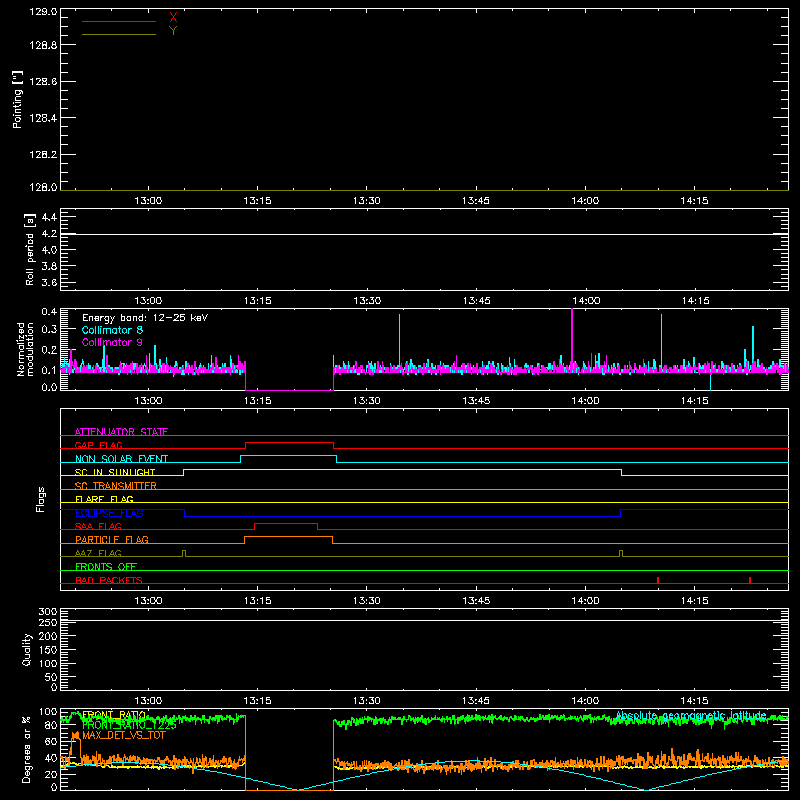The width and height of the screenshot is (800, 800).
Task: Click the 'Pointing ["]' axis title
Action: click(x=18, y=99)
